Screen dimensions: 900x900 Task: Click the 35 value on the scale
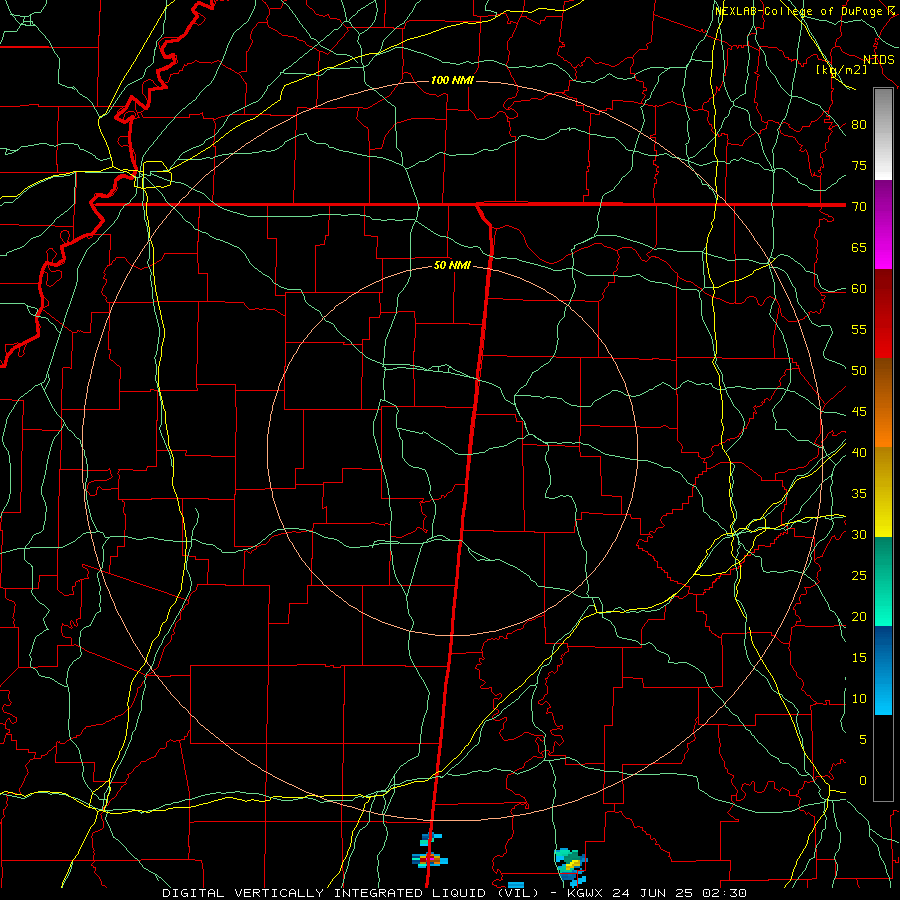[859, 494]
